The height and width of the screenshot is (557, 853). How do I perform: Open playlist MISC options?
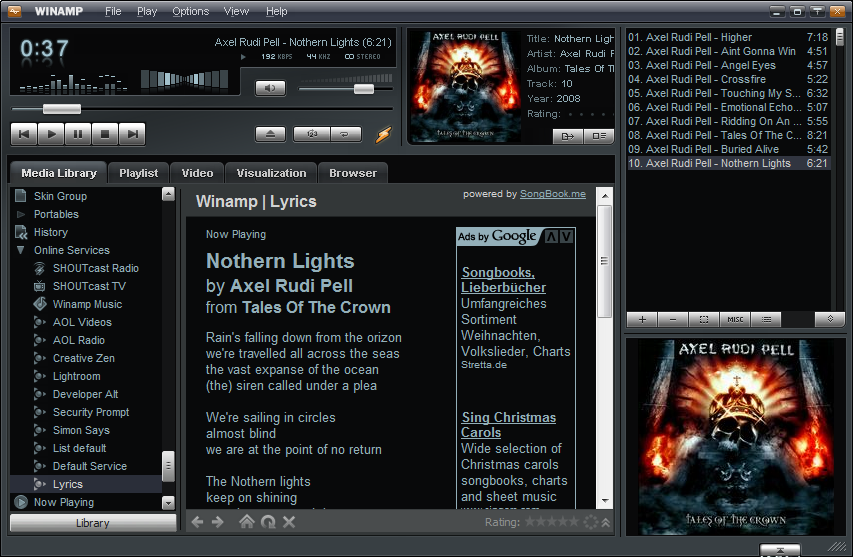pos(735,320)
